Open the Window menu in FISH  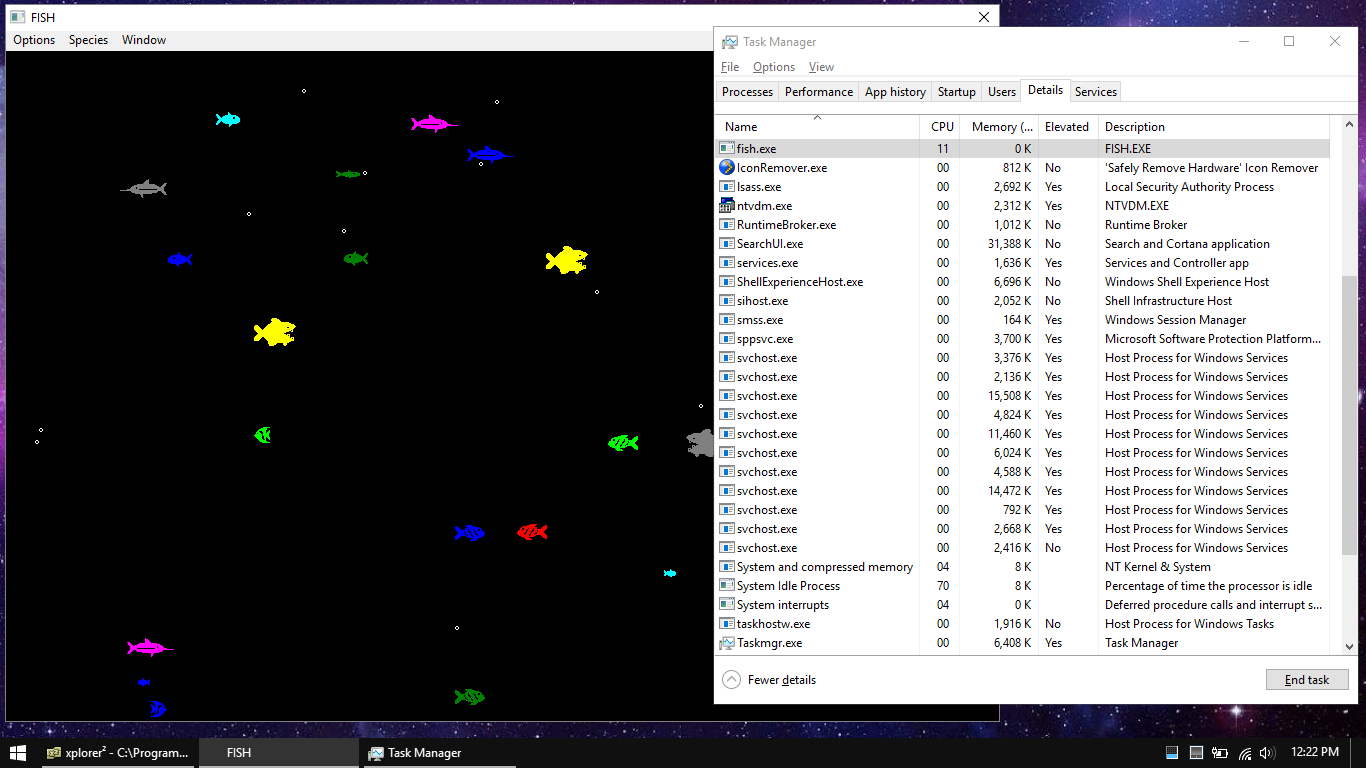click(144, 40)
